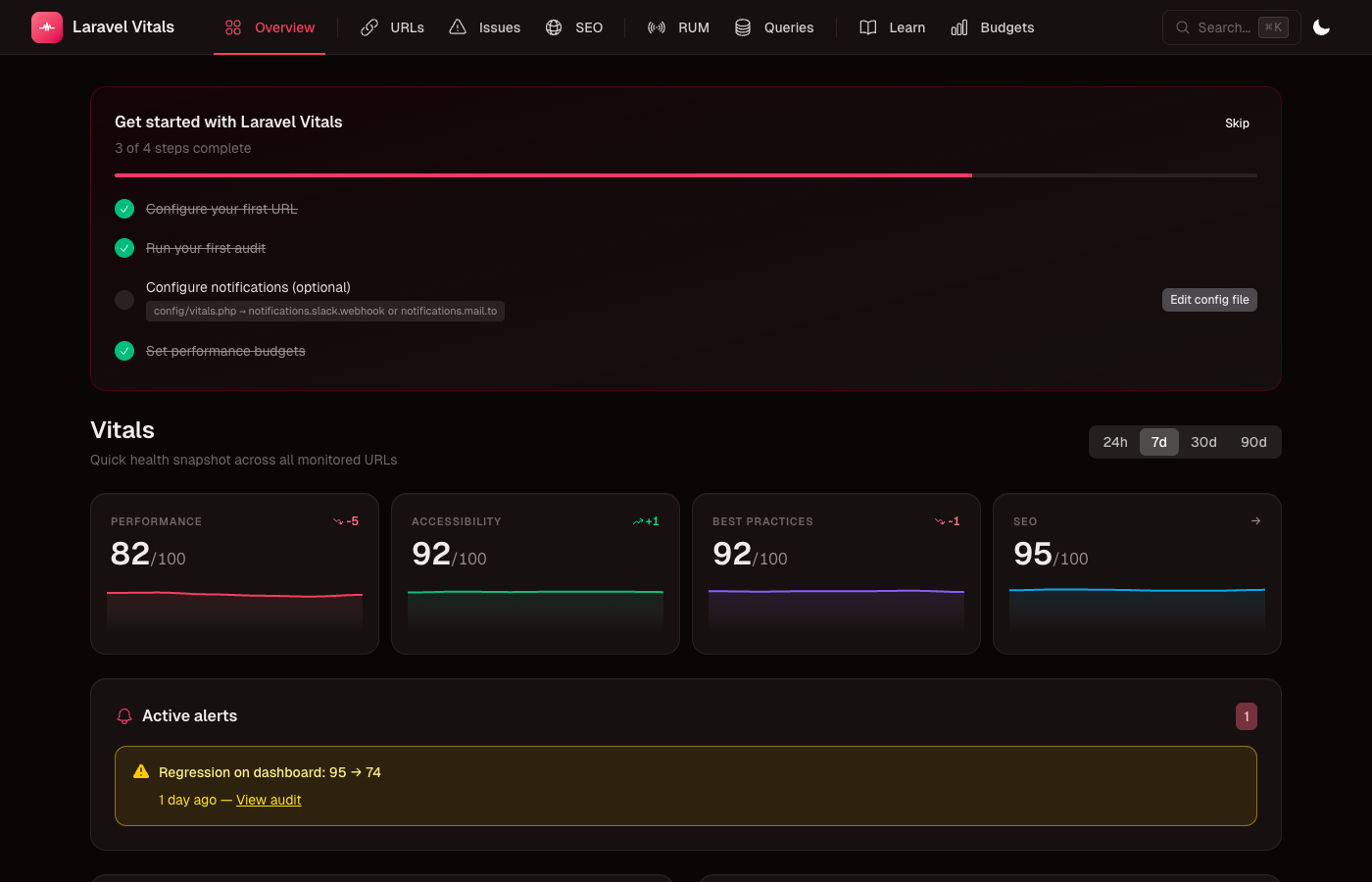
Task: Click the Issues warning triangle icon
Action: click(x=458, y=27)
